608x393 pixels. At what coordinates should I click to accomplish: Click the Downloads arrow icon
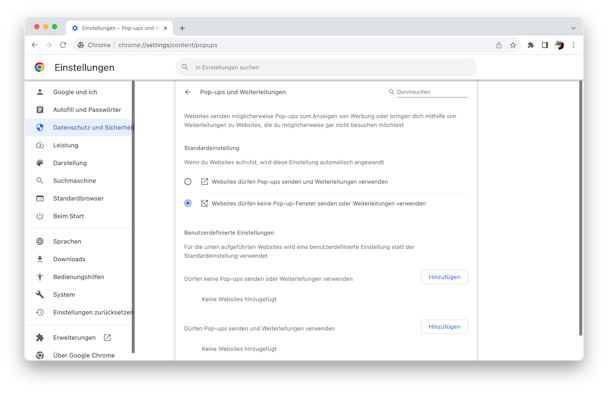point(40,259)
